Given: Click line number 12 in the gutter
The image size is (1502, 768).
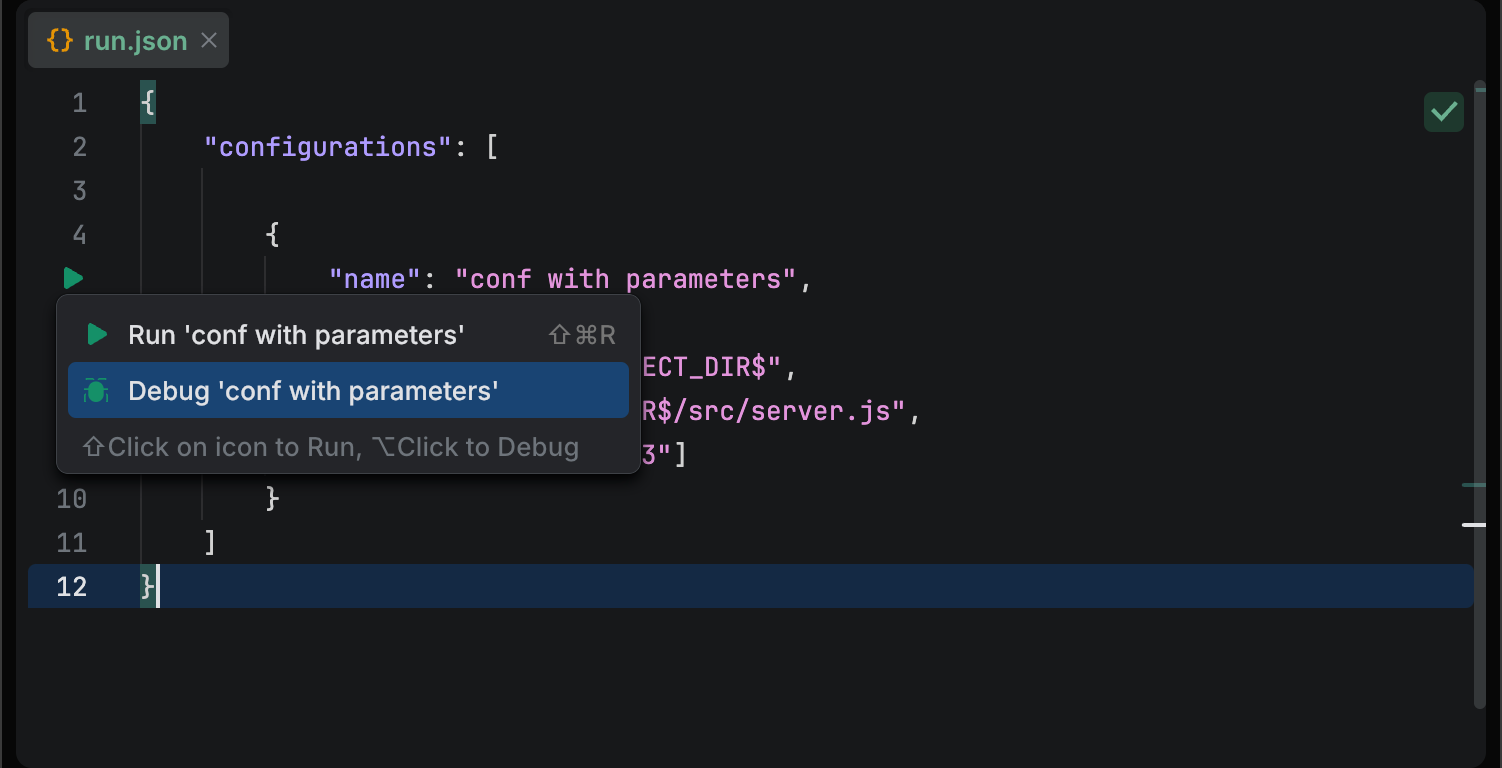Looking at the screenshot, I should (x=71, y=587).
